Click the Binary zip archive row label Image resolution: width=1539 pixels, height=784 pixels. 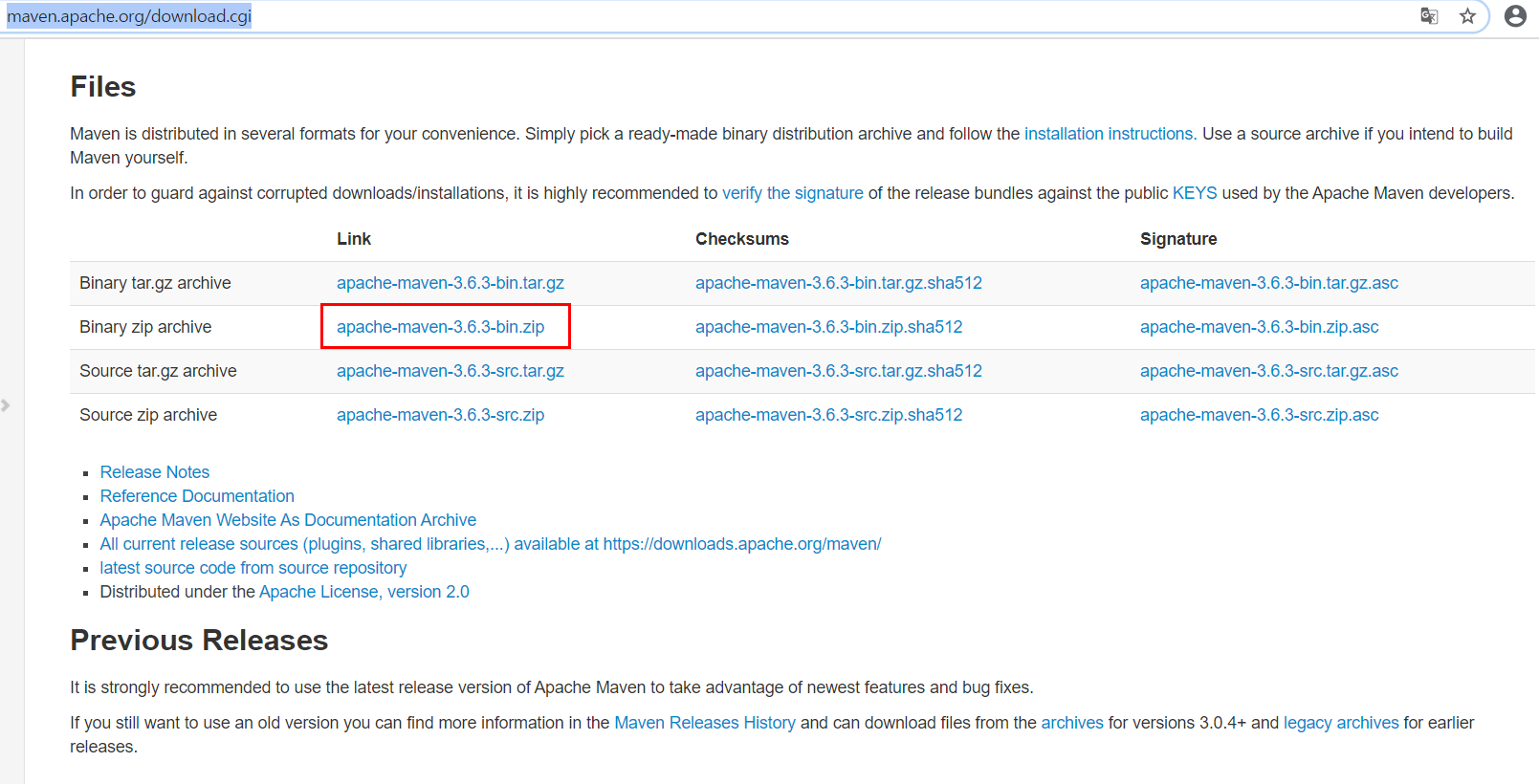click(x=145, y=327)
